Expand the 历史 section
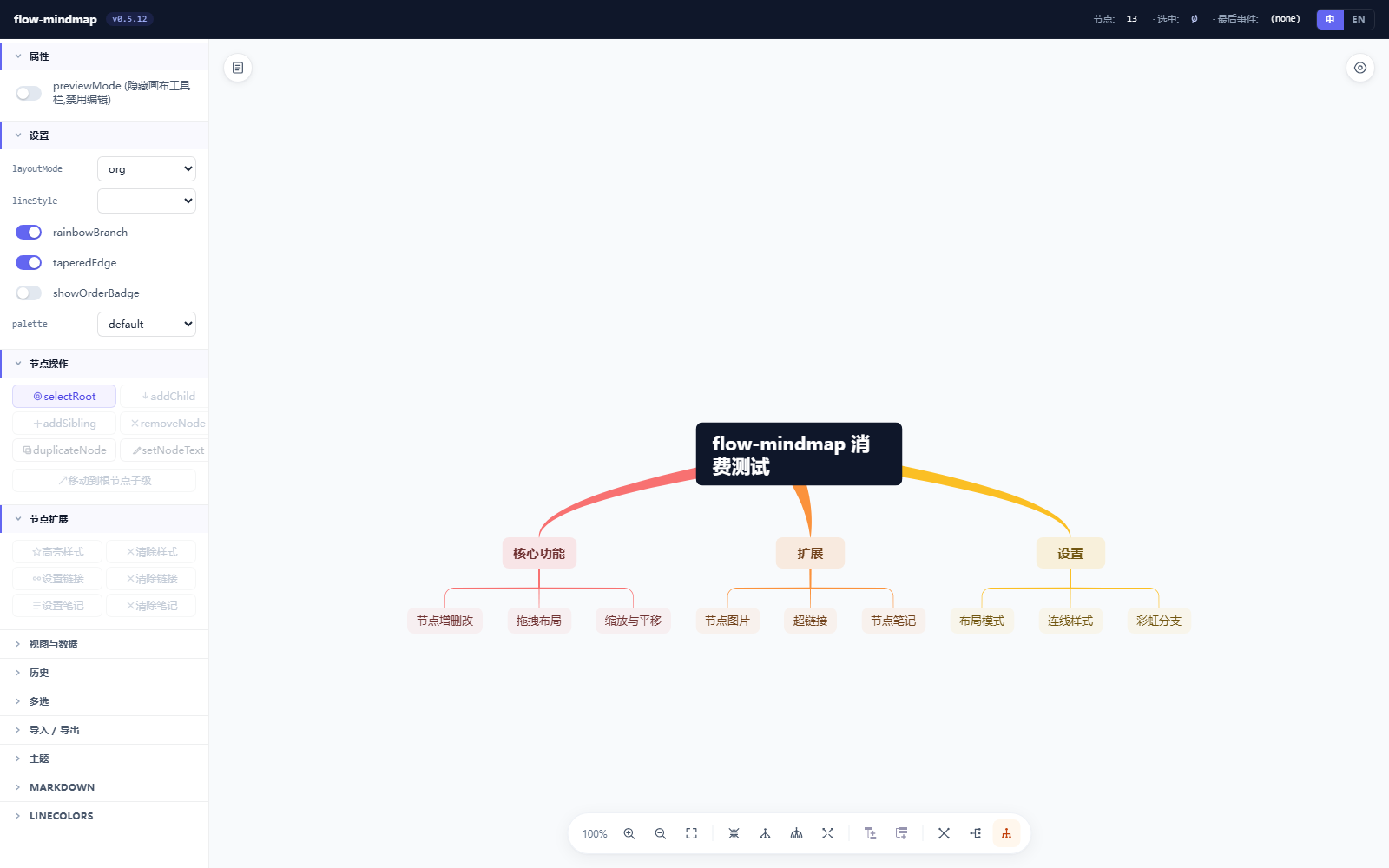1389x868 pixels. point(104,673)
